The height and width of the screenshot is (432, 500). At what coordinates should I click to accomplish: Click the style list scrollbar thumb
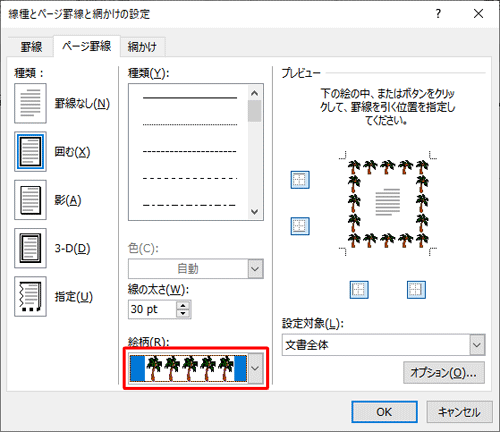click(x=255, y=111)
